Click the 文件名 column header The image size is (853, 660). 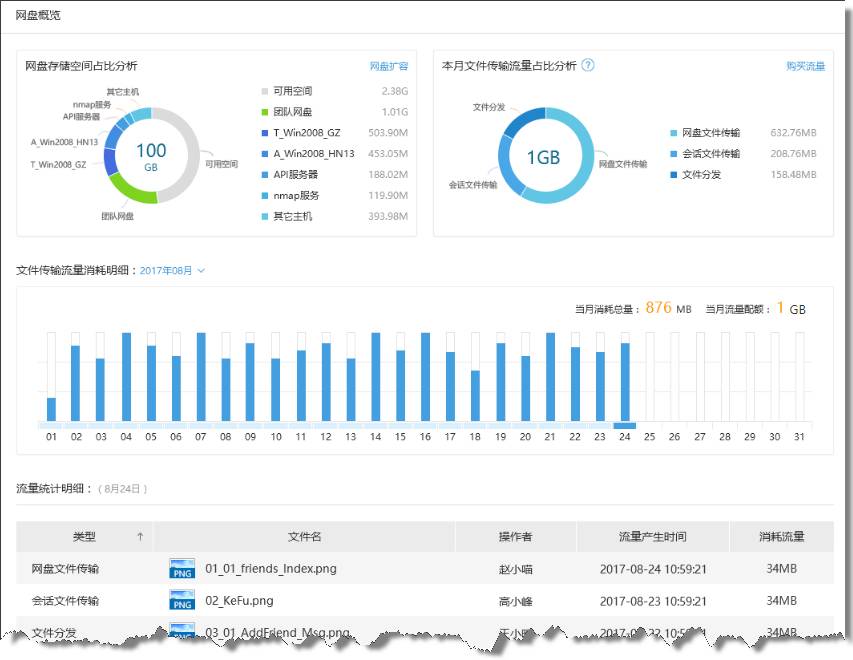304,537
